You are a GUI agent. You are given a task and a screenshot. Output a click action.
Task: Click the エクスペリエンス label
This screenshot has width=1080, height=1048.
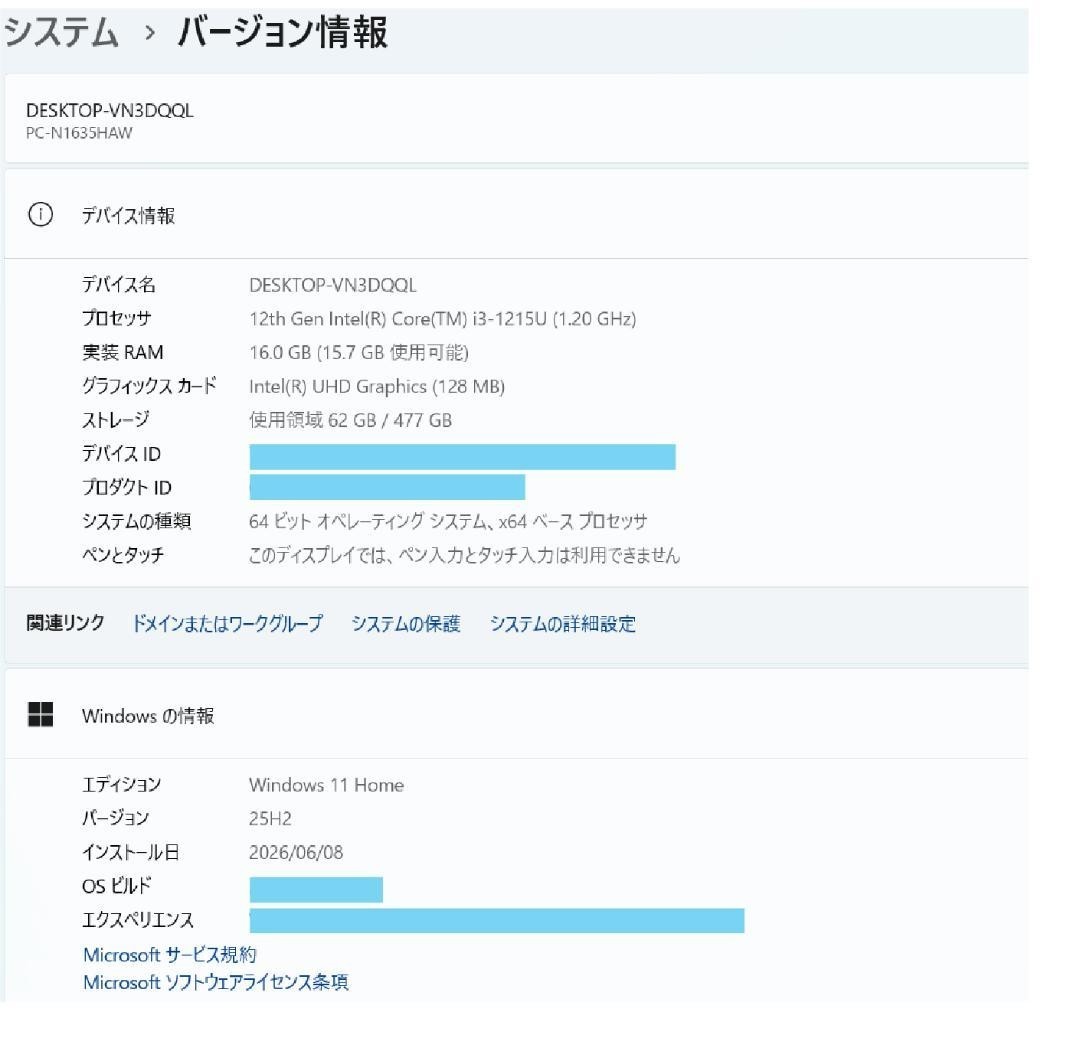coord(138,920)
